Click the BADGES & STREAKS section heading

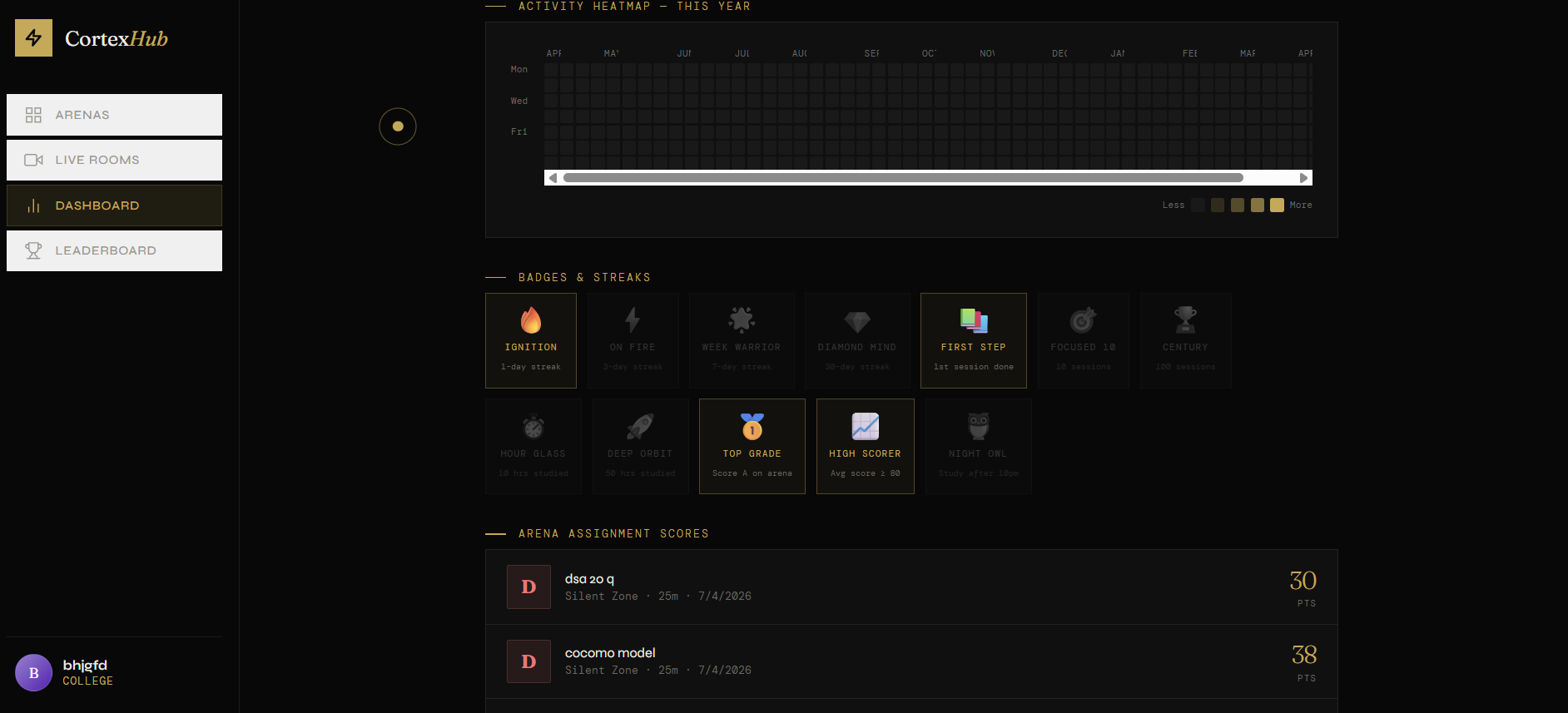coord(584,278)
